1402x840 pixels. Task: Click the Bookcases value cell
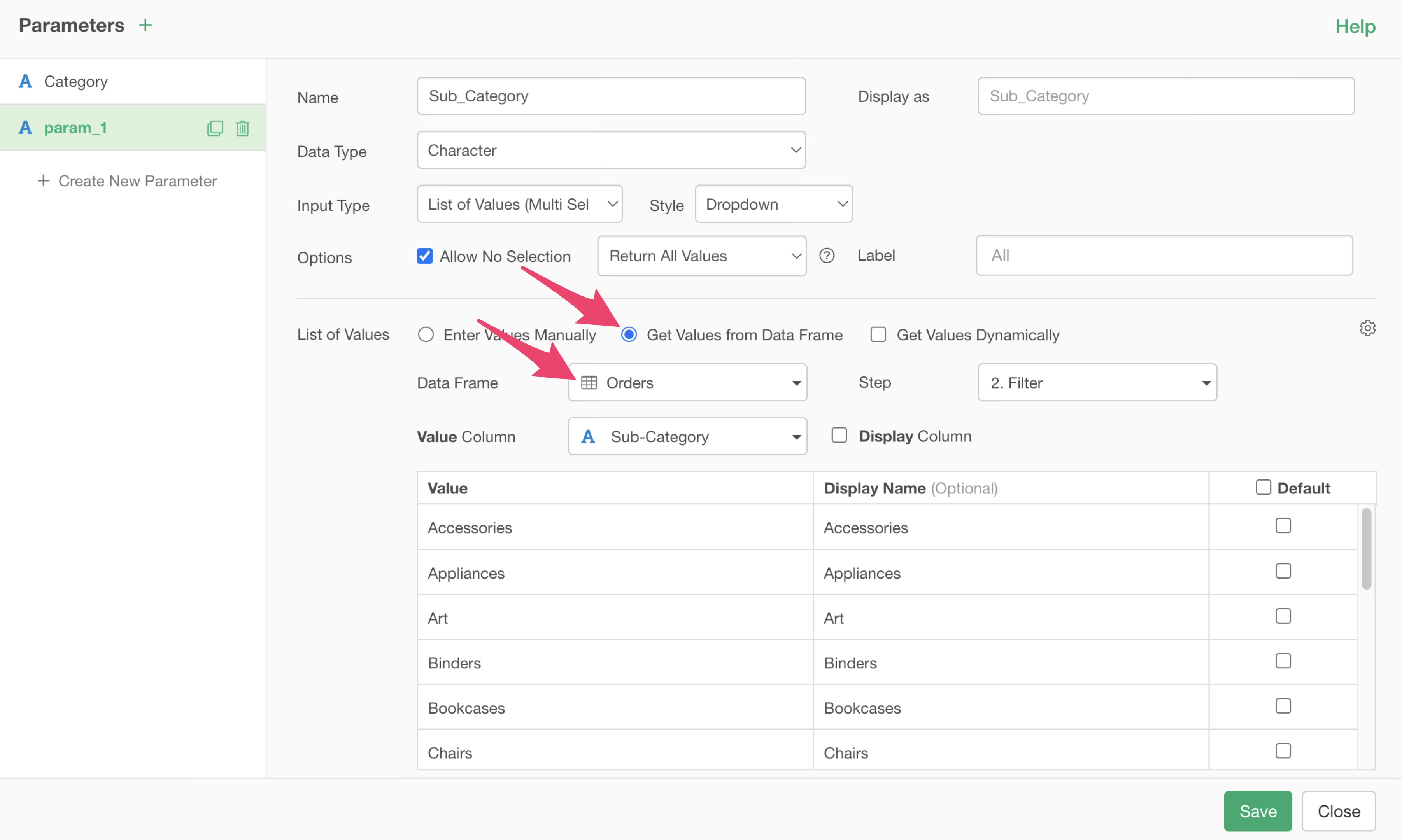click(x=615, y=707)
